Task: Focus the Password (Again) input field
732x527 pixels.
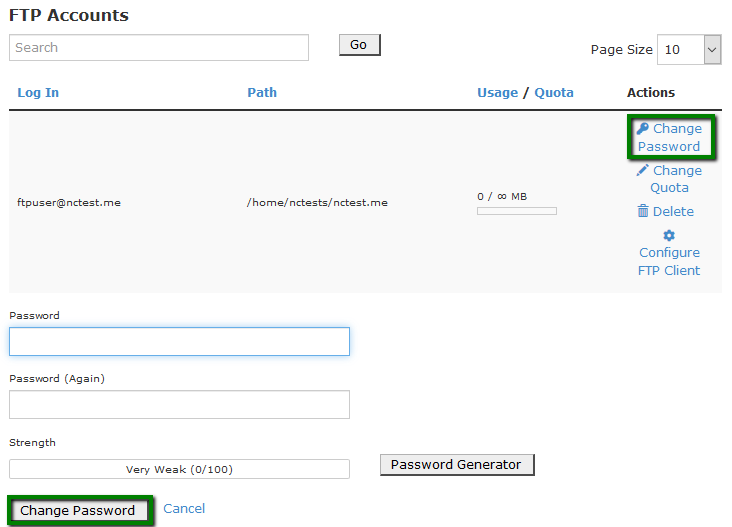Action: pyautogui.click(x=179, y=405)
